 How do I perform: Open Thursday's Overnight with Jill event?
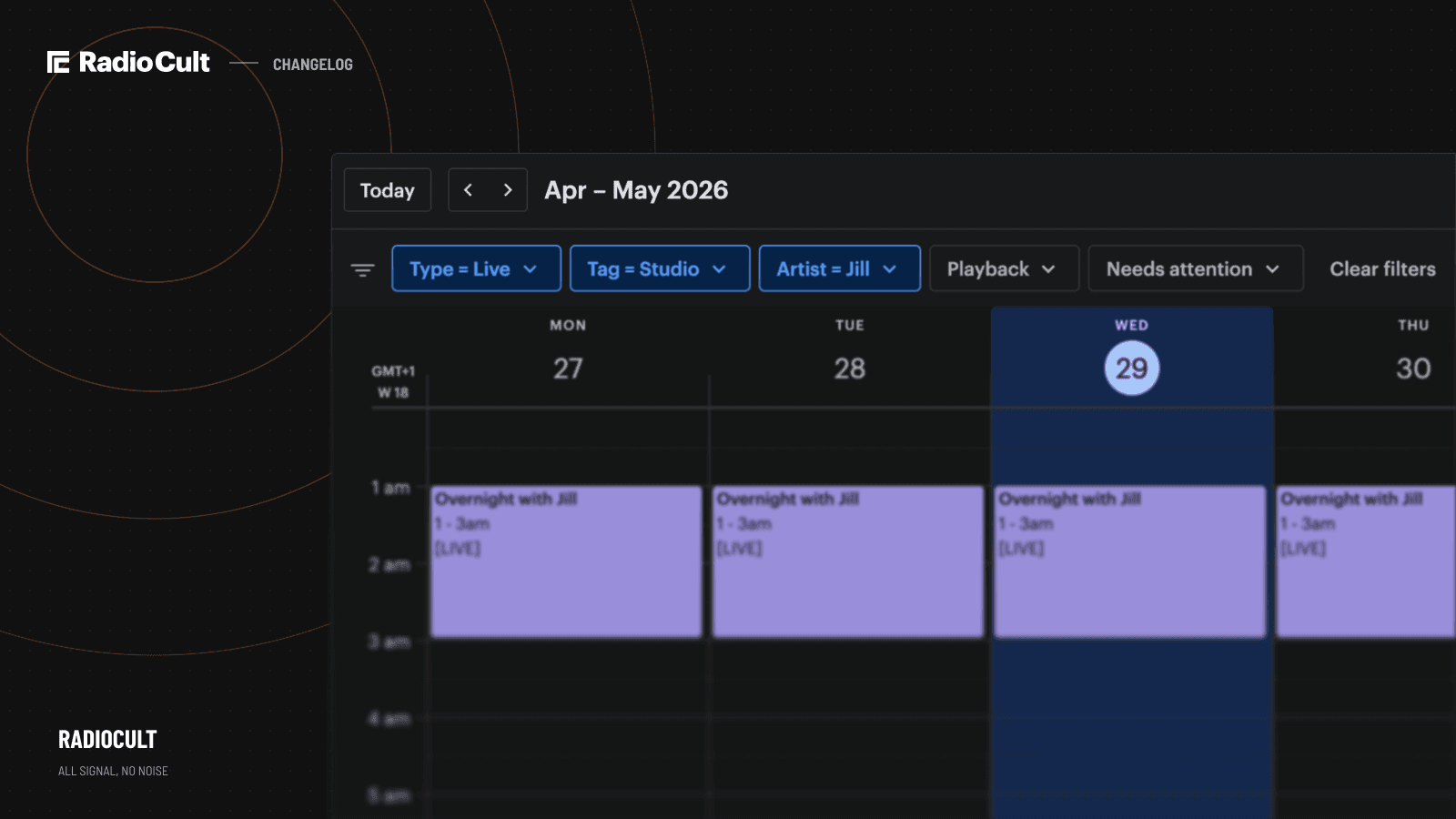coord(1366,561)
